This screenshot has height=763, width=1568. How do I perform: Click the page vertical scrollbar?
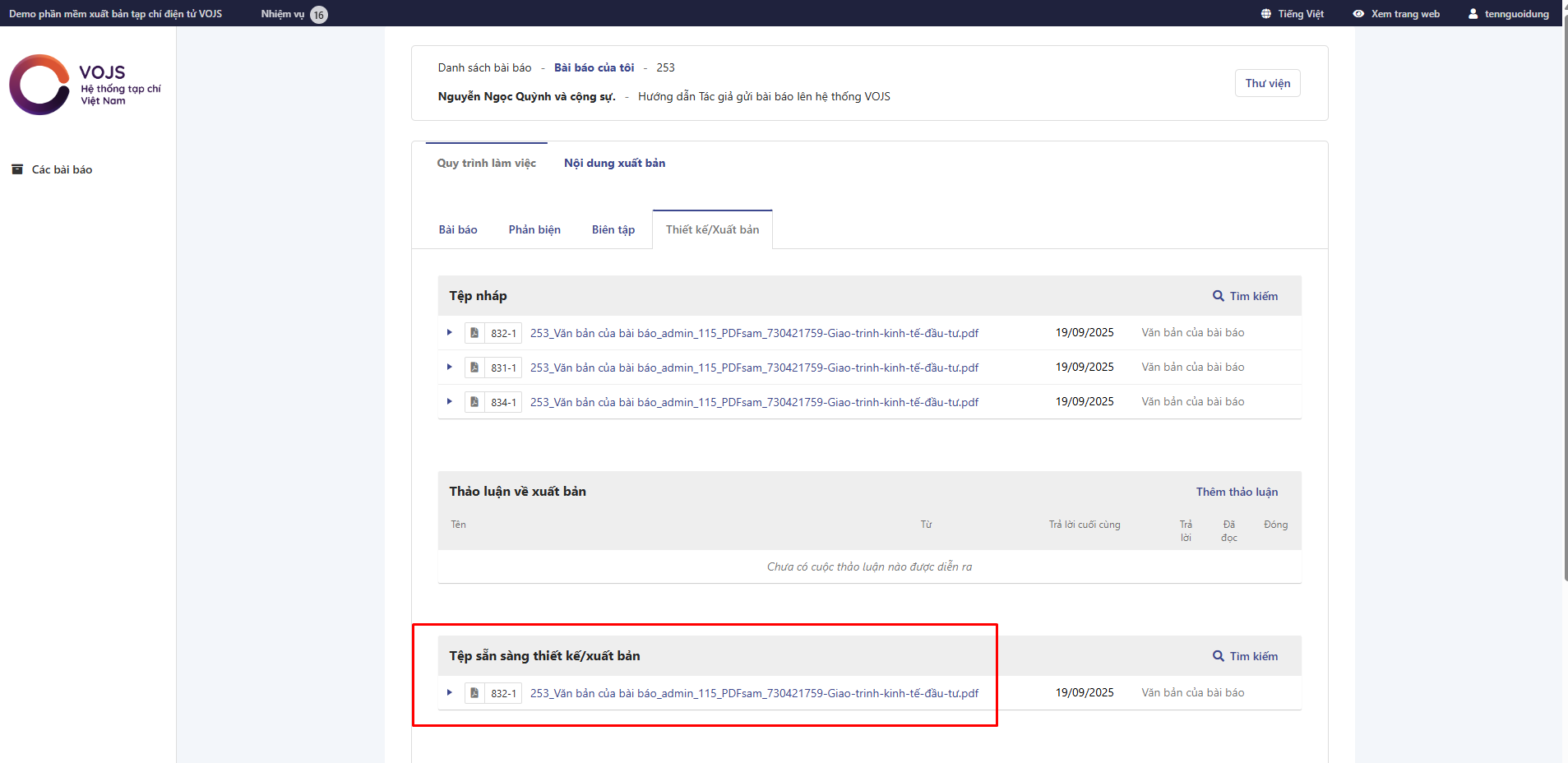pos(1565,329)
